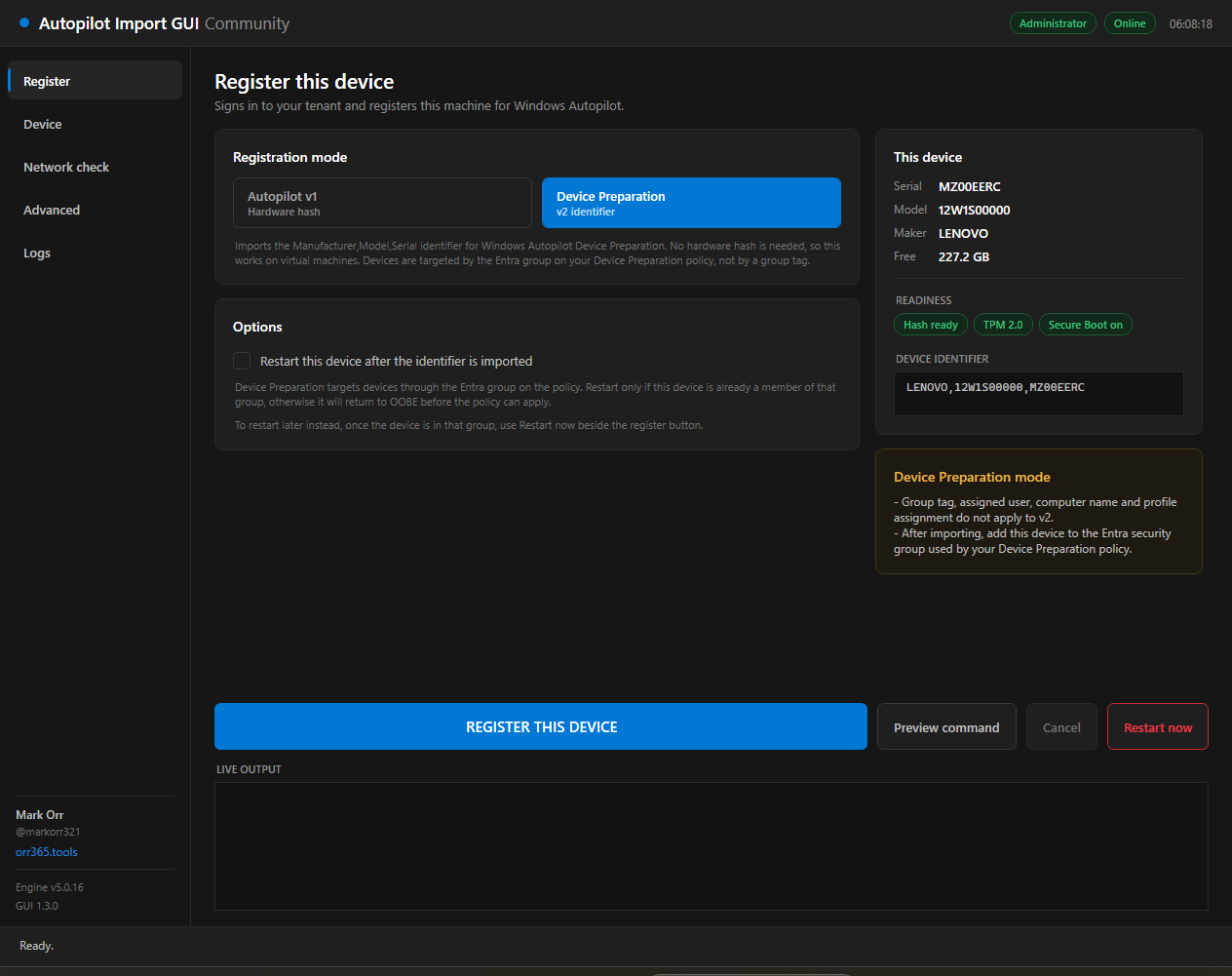The width and height of the screenshot is (1232, 976).
Task: Click the Device Preparation mode heading
Action: click(x=972, y=477)
